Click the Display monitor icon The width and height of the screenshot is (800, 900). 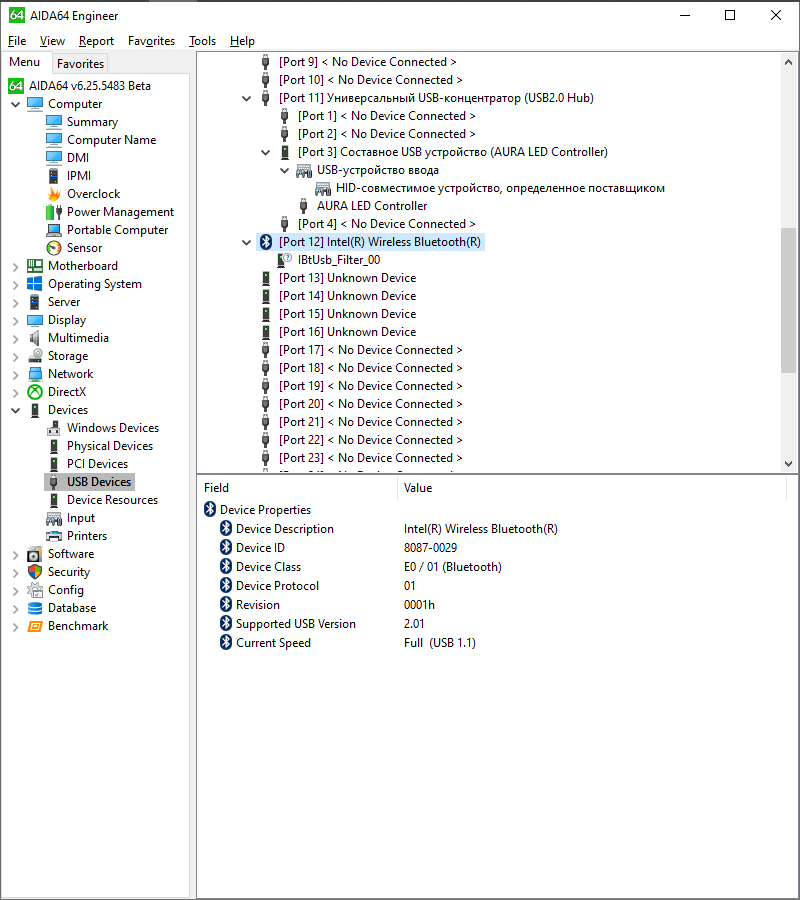point(35,320)
